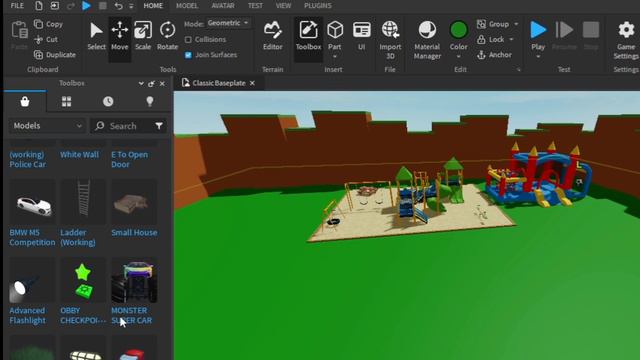This screenshot has height=360, width=640.
Task: Open the AVATAR ribbon tab
Action: click(223, 6)
